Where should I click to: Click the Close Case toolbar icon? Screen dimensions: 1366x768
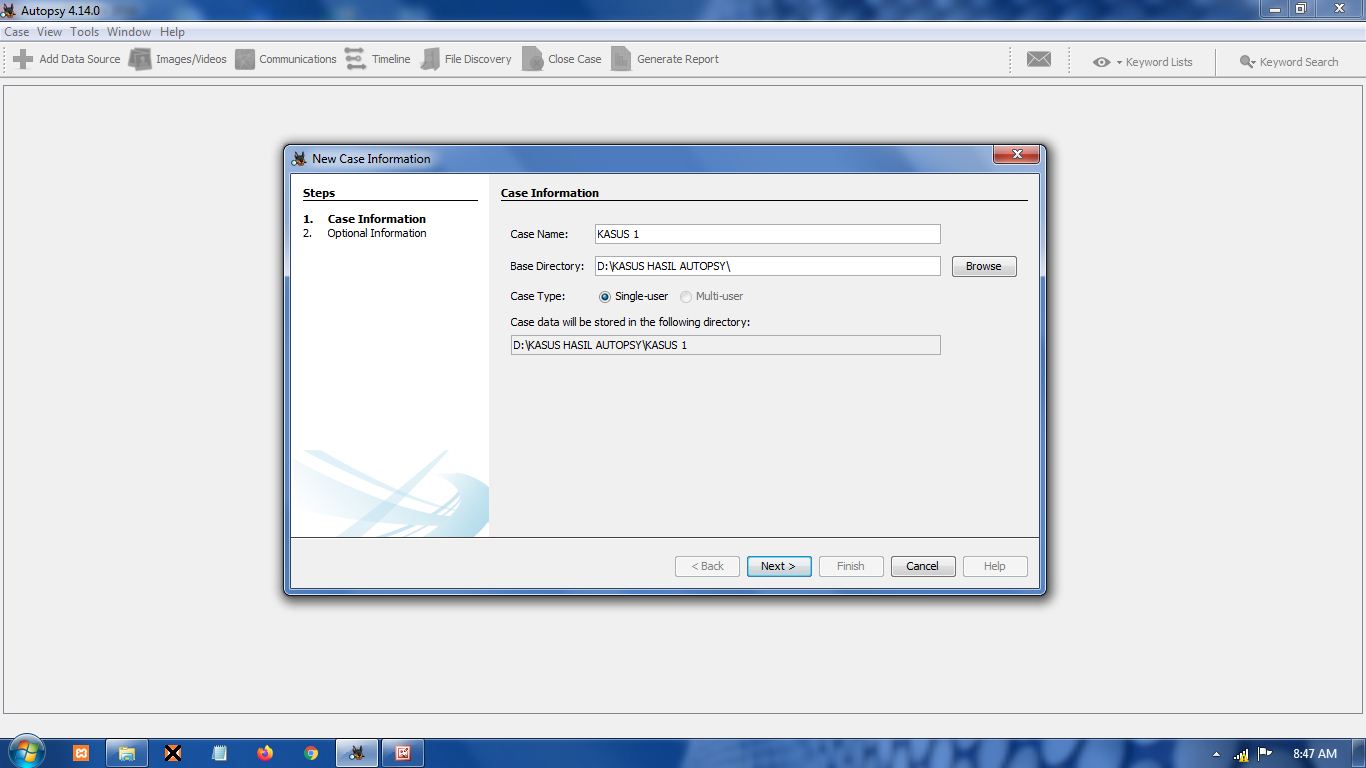(x=533, y=59)
